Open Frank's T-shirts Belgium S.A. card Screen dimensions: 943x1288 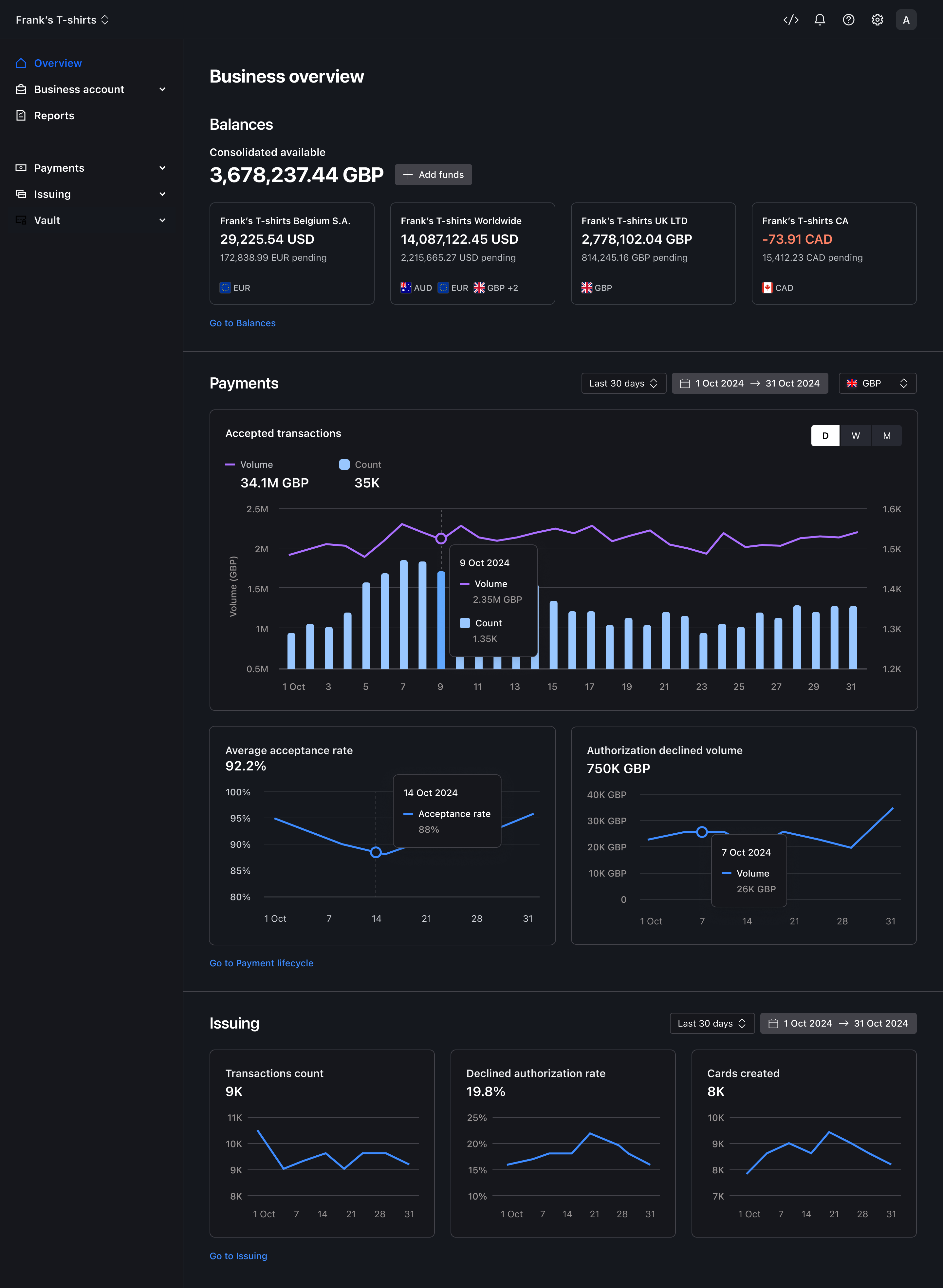click(x=292, y=254)
